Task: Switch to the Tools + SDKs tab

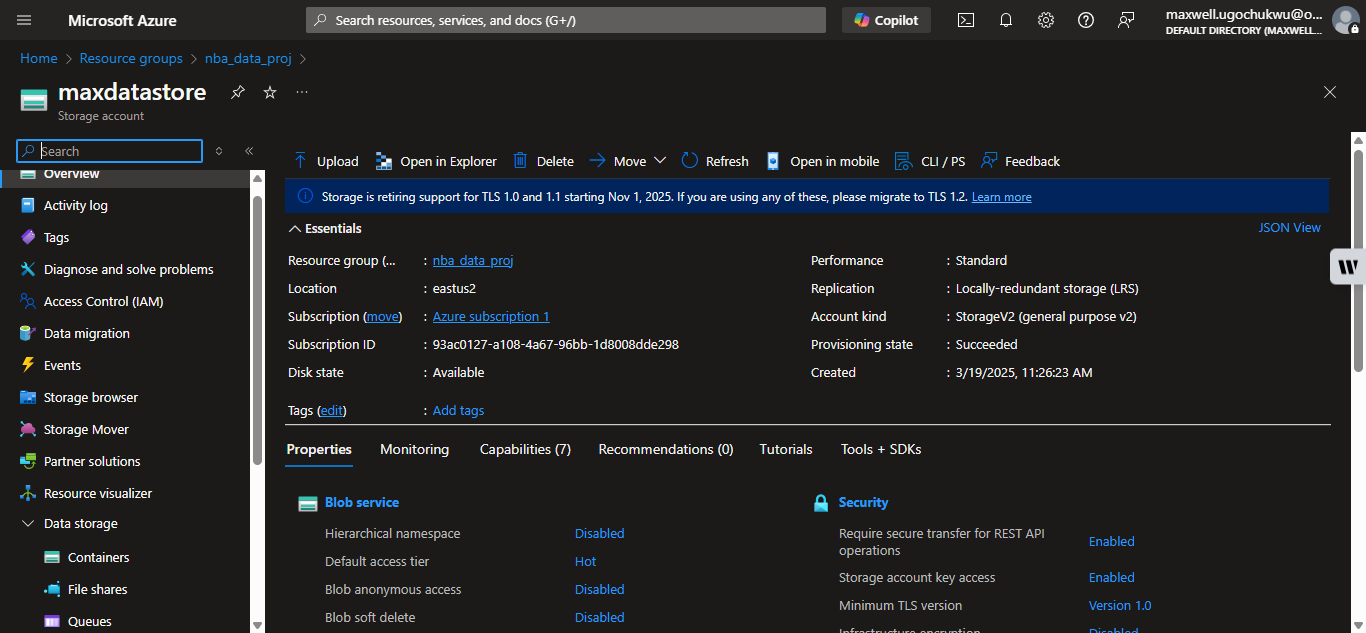Action: pos(881,449)
